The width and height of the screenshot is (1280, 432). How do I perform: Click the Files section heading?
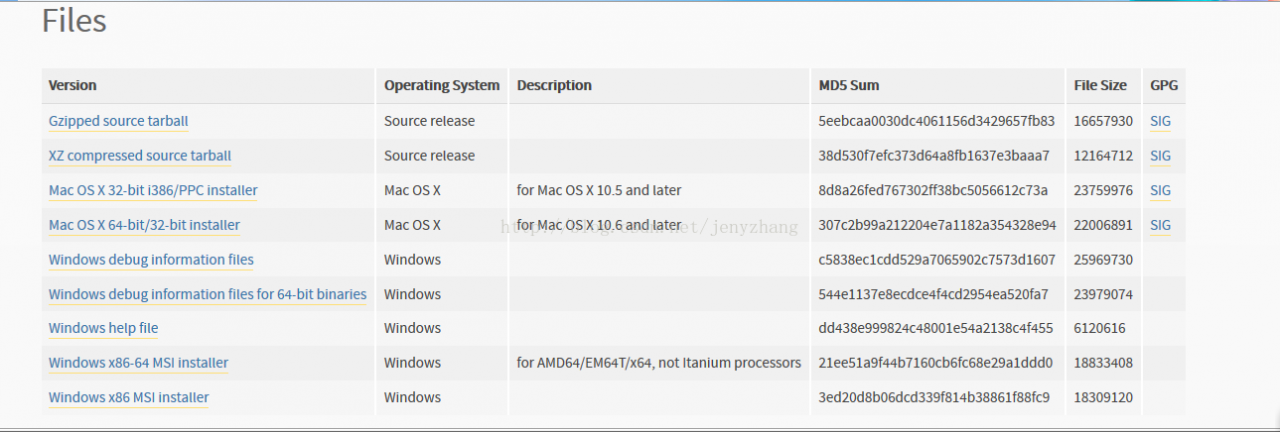tap(74, 21)
